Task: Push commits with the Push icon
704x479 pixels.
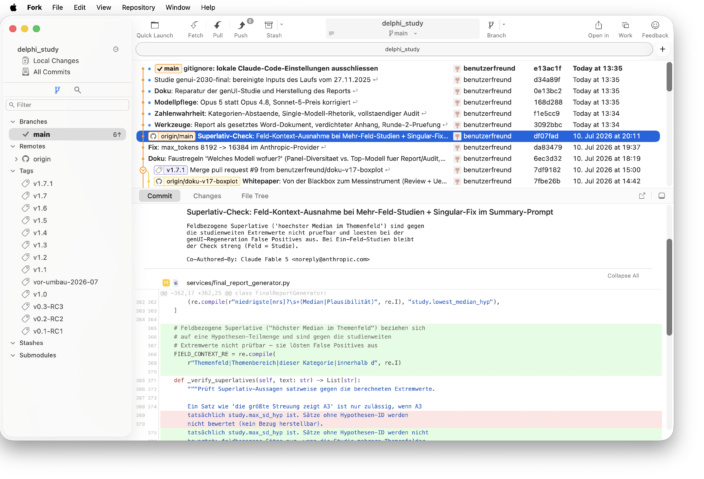Action: click(242, 25)
